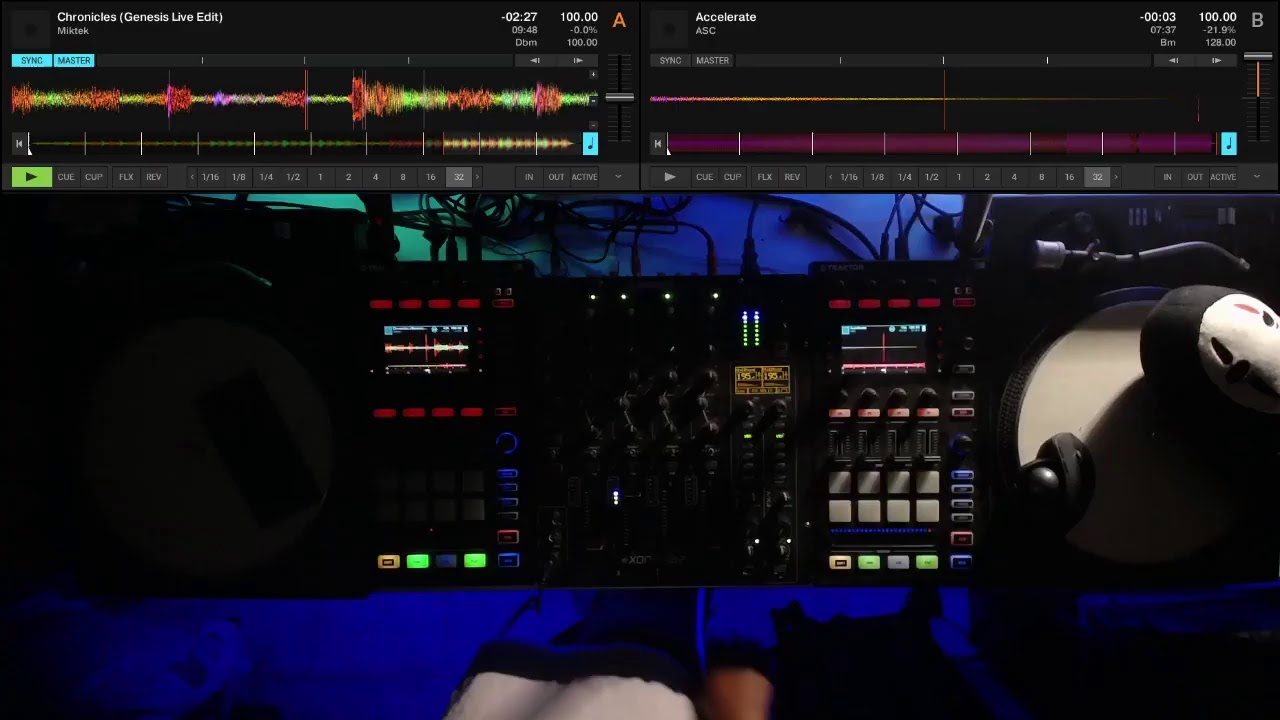This screenshot has width=1280, height=720.
Task: Toggle REV reverse on deck B
Action: click(x=792, y=177)
